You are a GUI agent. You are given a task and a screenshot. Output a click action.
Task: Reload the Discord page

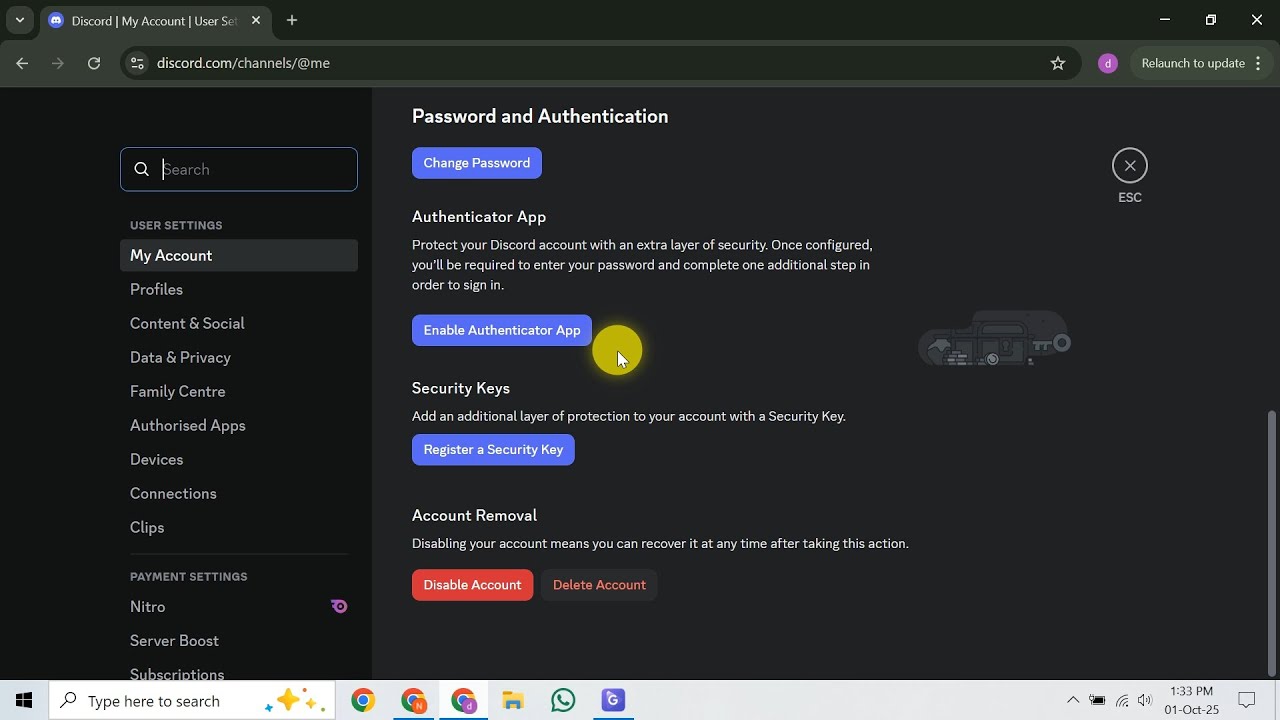(x=94, y=63)
